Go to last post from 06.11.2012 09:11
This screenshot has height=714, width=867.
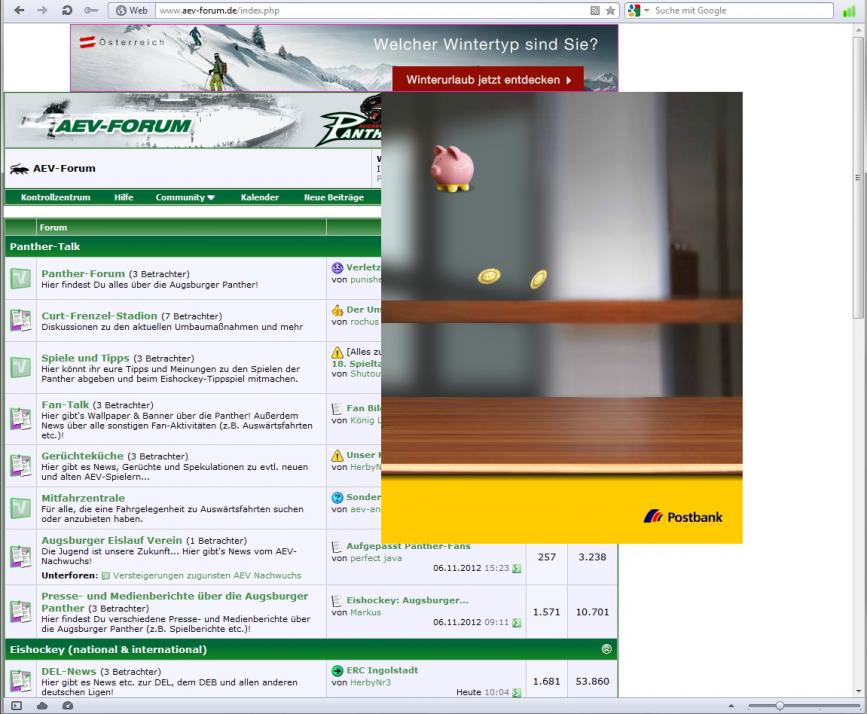516,623
